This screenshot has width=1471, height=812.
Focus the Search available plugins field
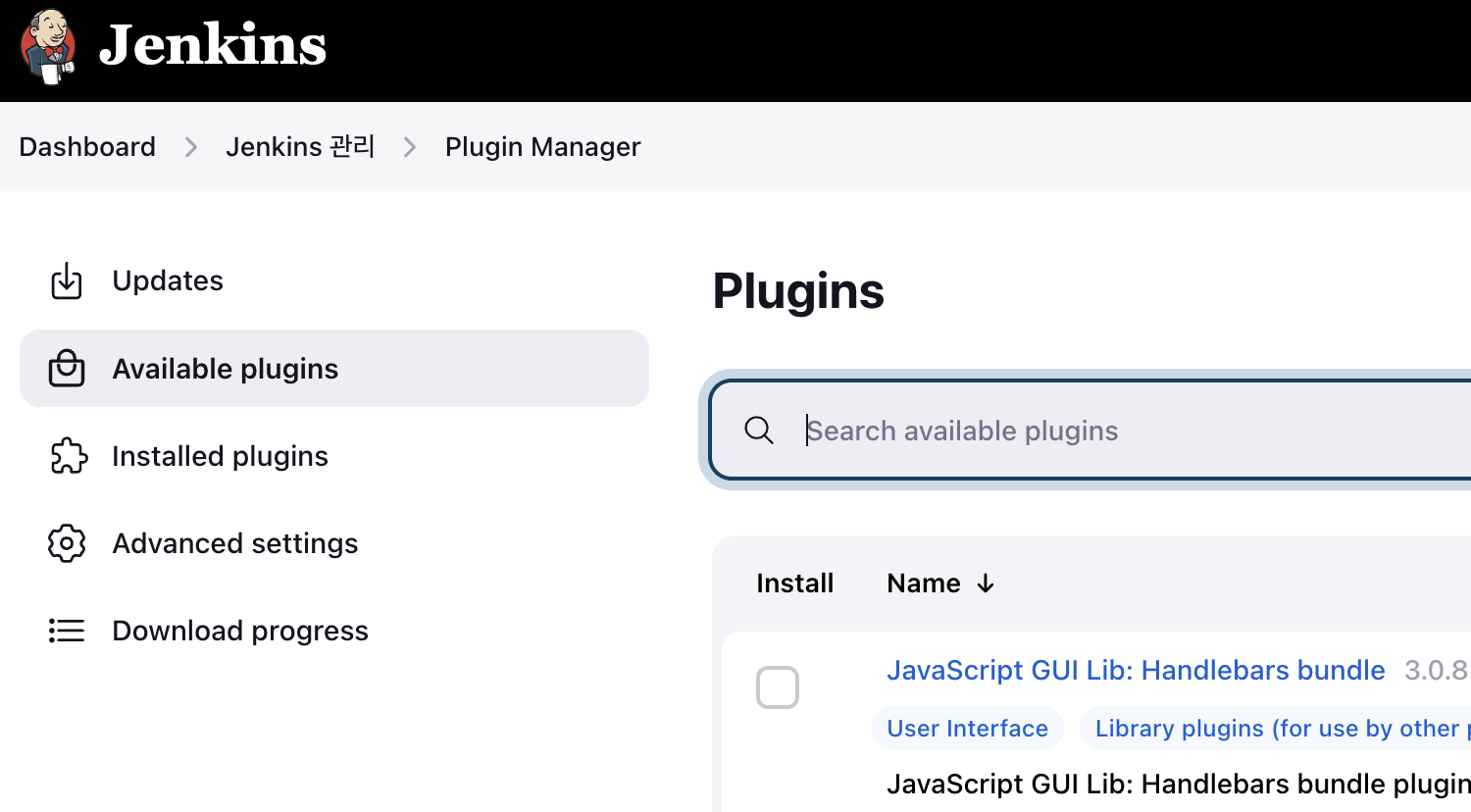[1091, 431]
